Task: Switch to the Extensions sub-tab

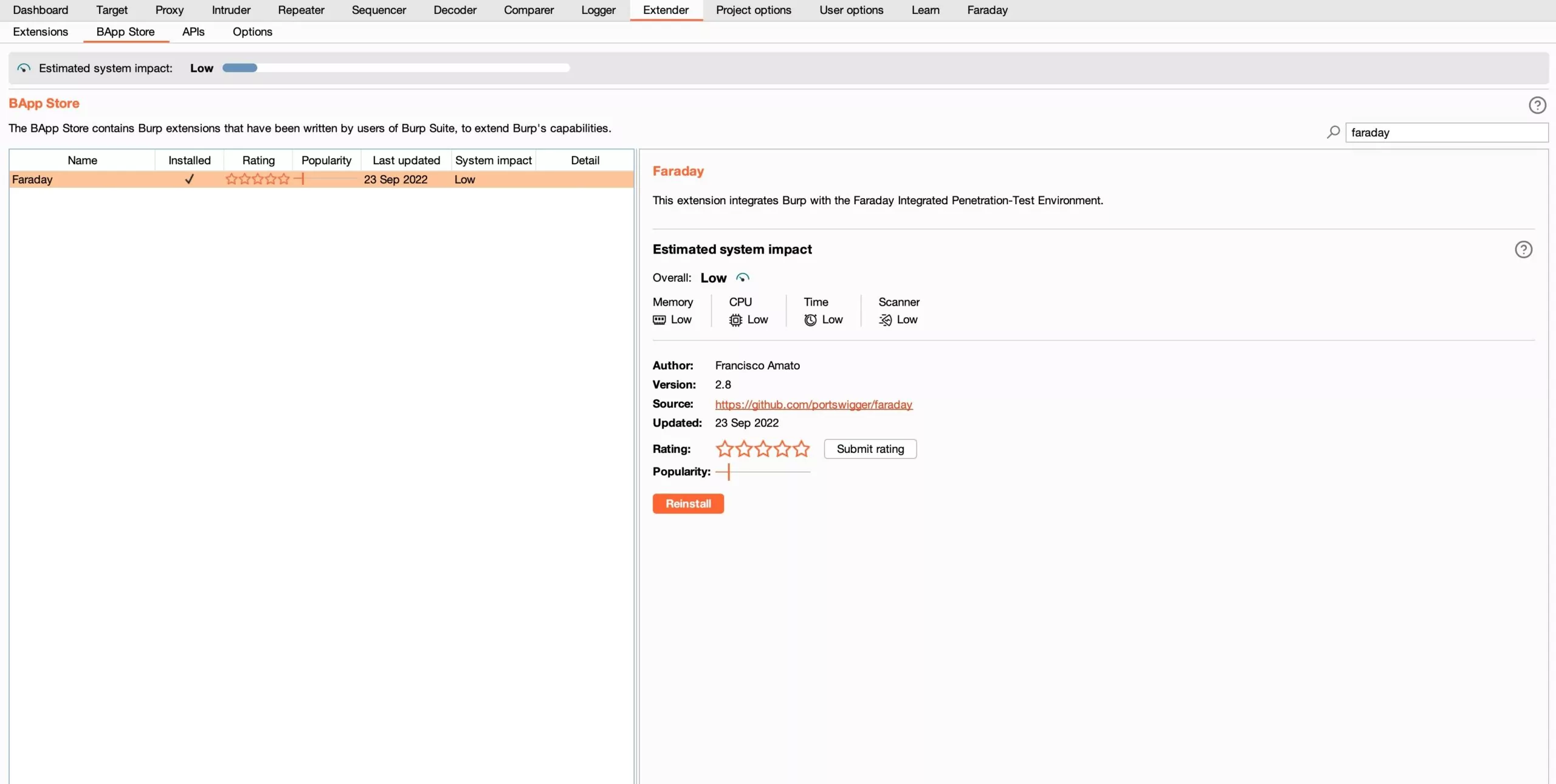Action: (40, 32)
